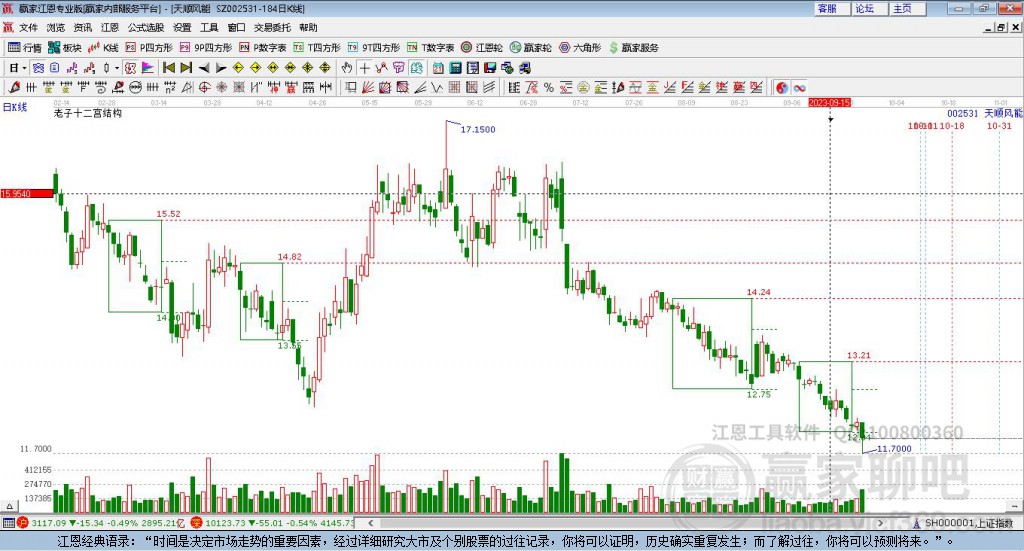Switch to the K线 chart view
The width and height of the screenshot is (1024, 551).
103,48
